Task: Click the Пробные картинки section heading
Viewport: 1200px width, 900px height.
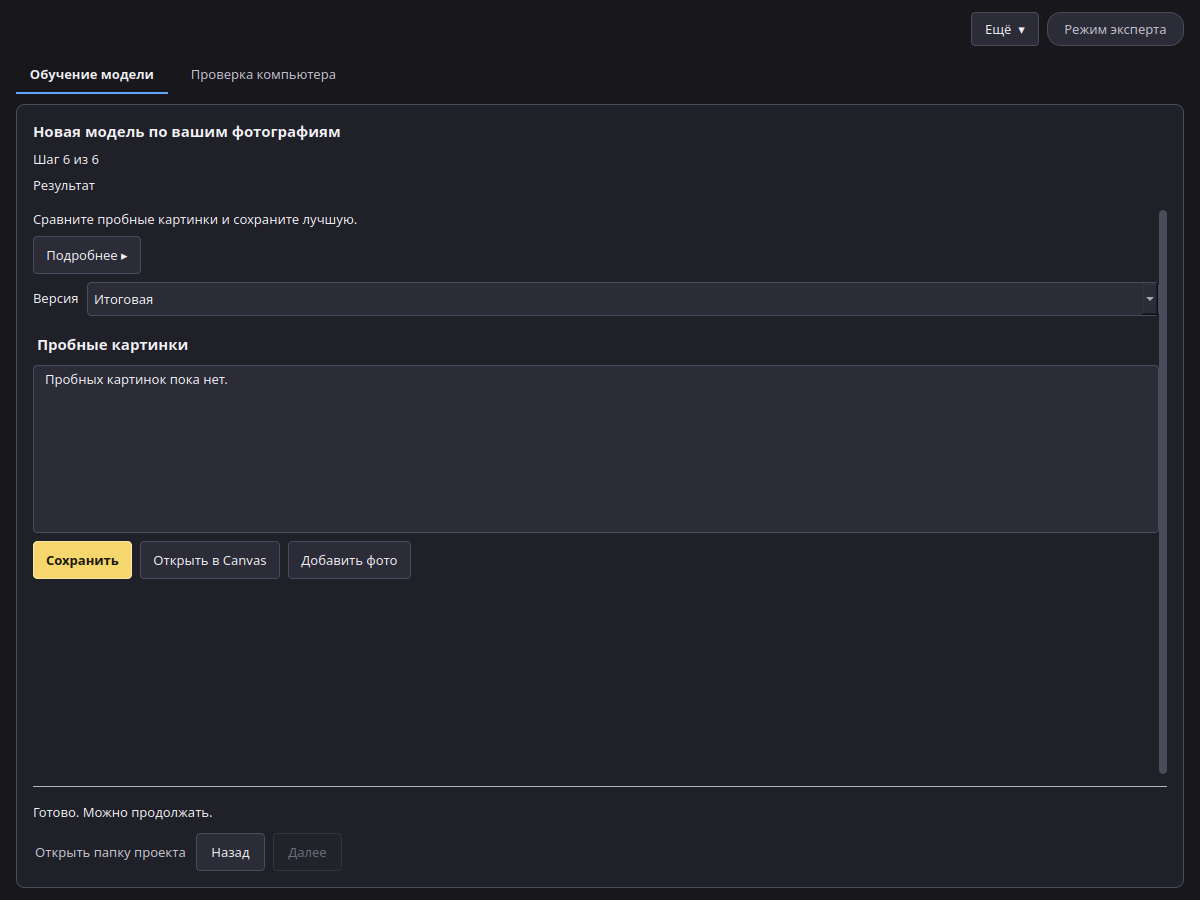Action: 113,345
